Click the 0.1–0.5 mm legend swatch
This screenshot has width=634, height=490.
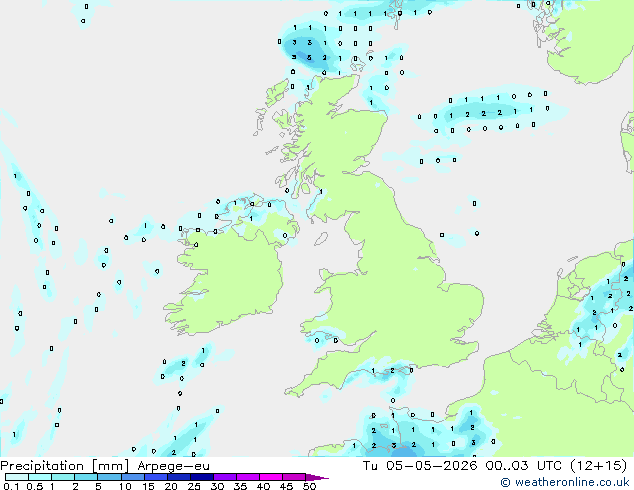[x=17, y=477]
